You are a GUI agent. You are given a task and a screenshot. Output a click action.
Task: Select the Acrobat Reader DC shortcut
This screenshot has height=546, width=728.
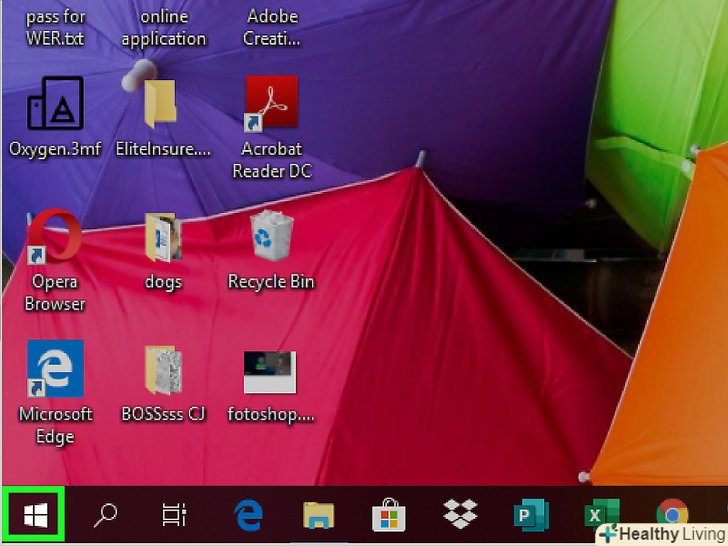point(271,104)
